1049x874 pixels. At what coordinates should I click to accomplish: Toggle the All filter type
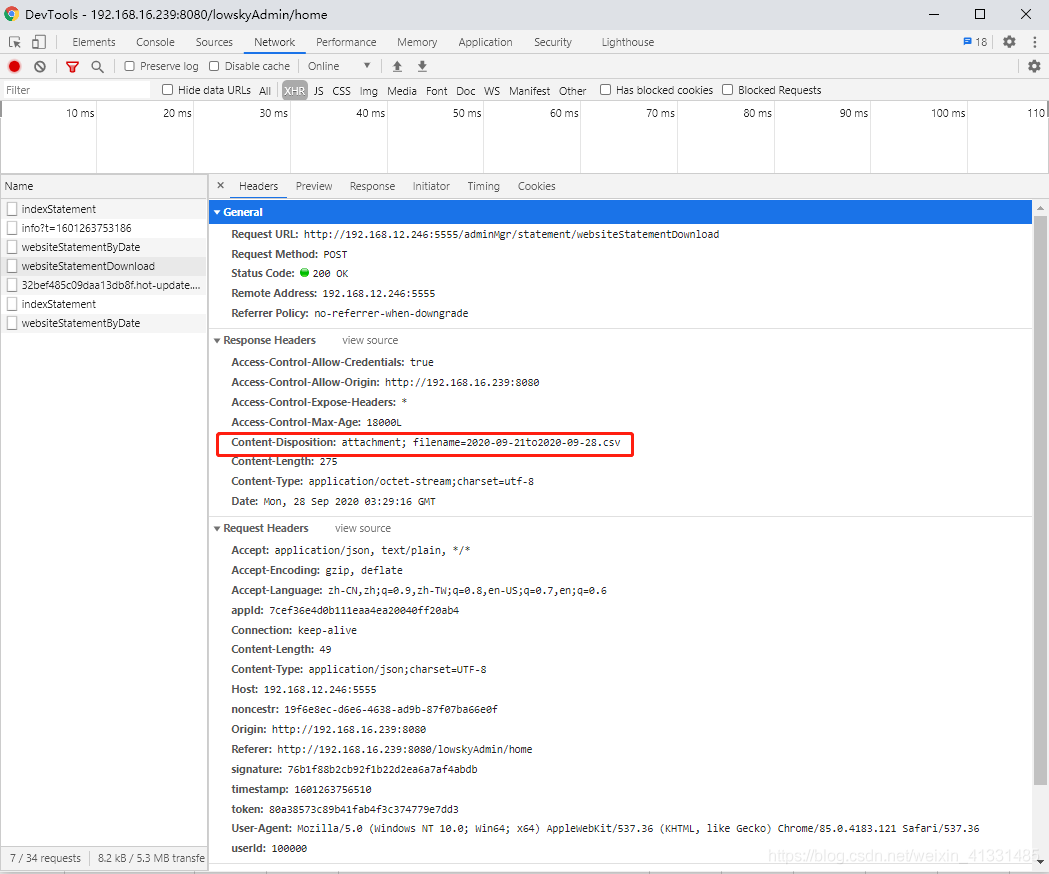pyautogui.click(x=265, y=90)
